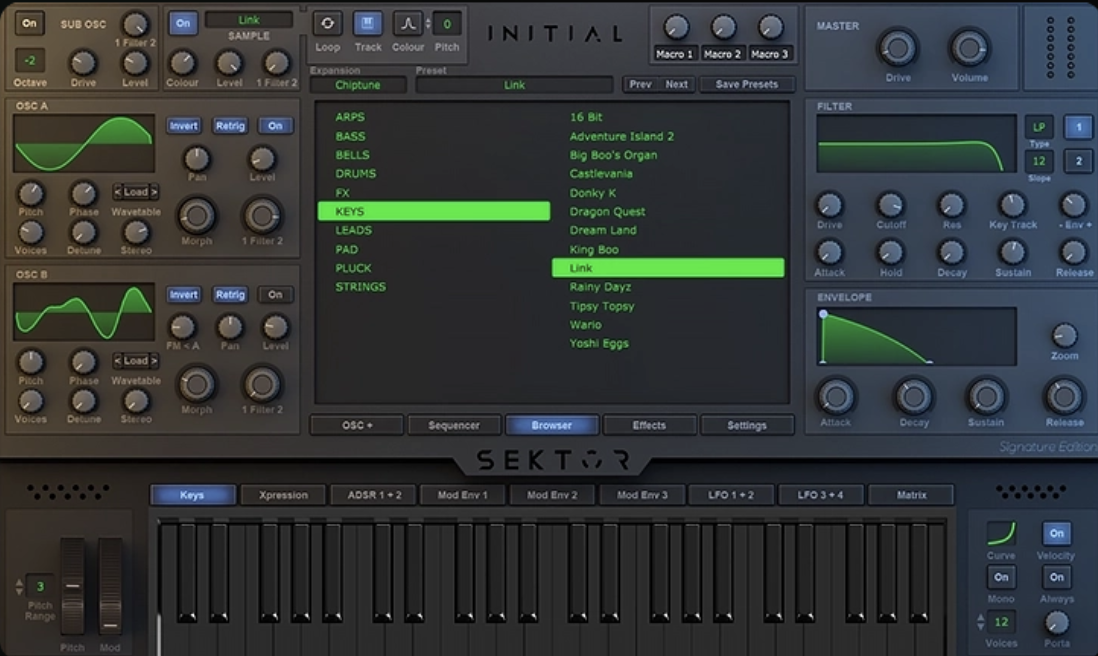Image resolution: width=1098 pixels, height=656 pixels.
Task: Open the Matrix tab
Action: coord(911,495)
